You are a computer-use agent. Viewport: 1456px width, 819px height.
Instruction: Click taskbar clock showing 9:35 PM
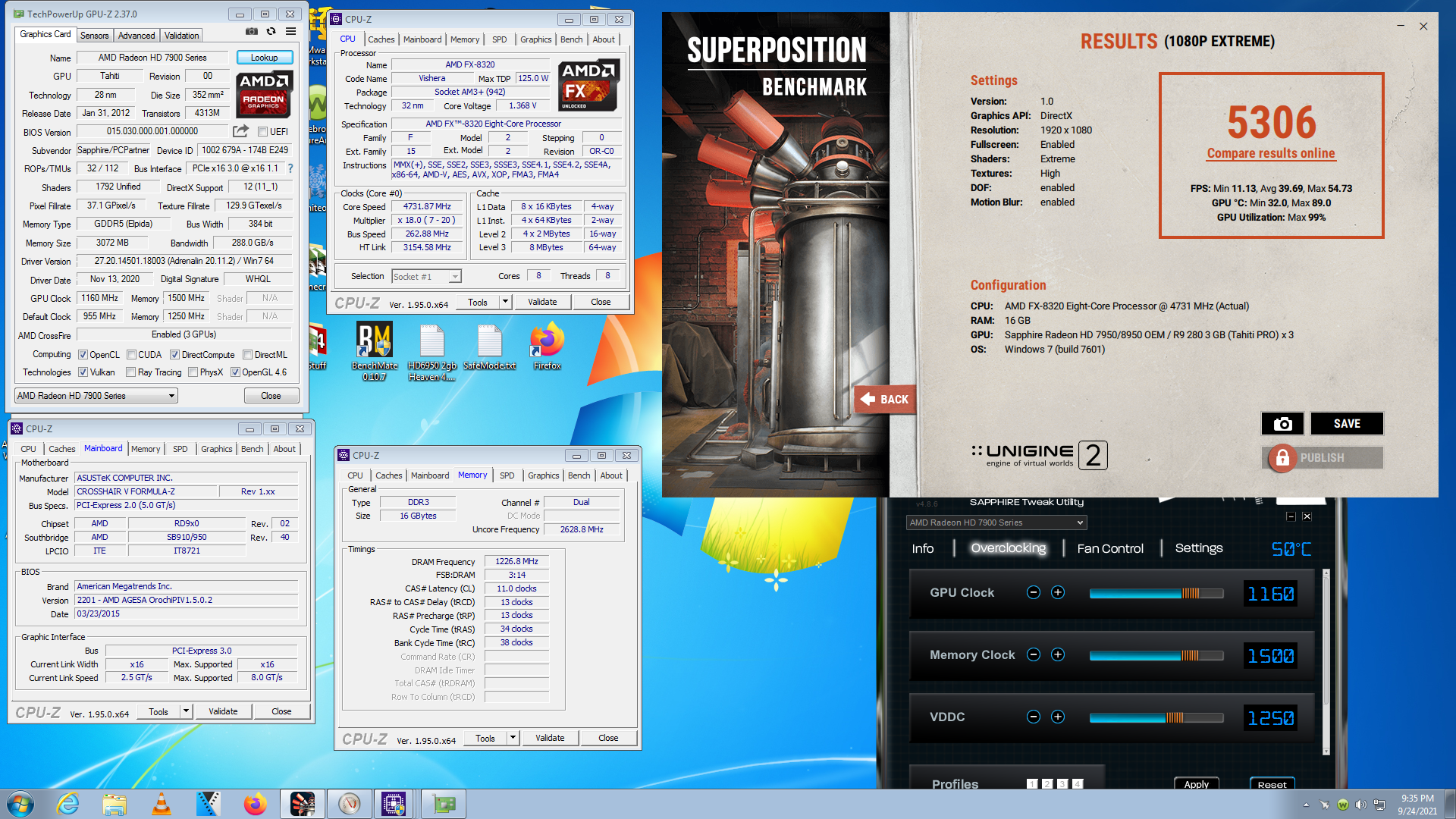1417,799
